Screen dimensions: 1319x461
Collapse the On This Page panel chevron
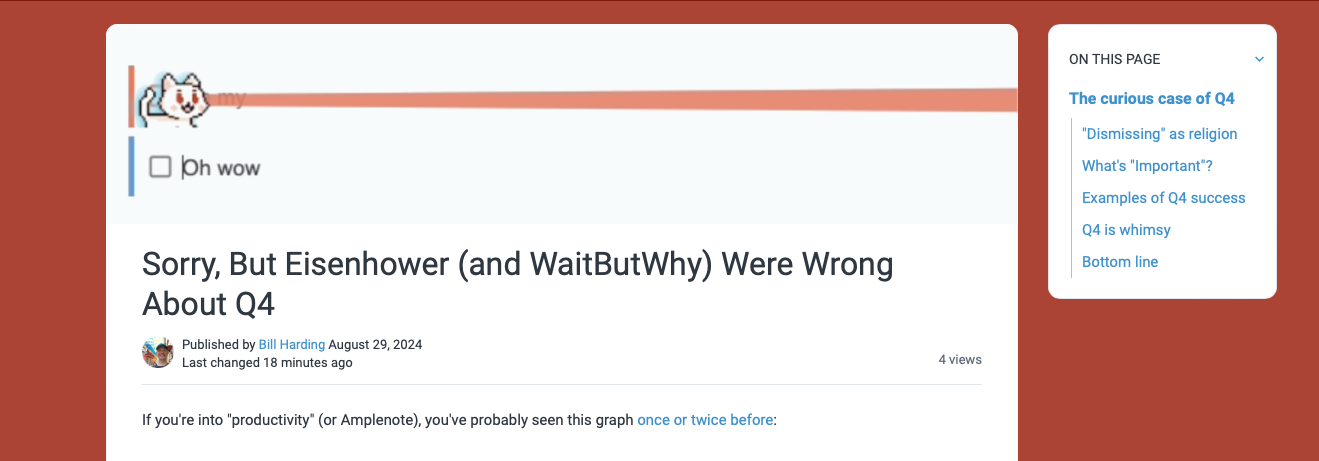[1259, 60]
